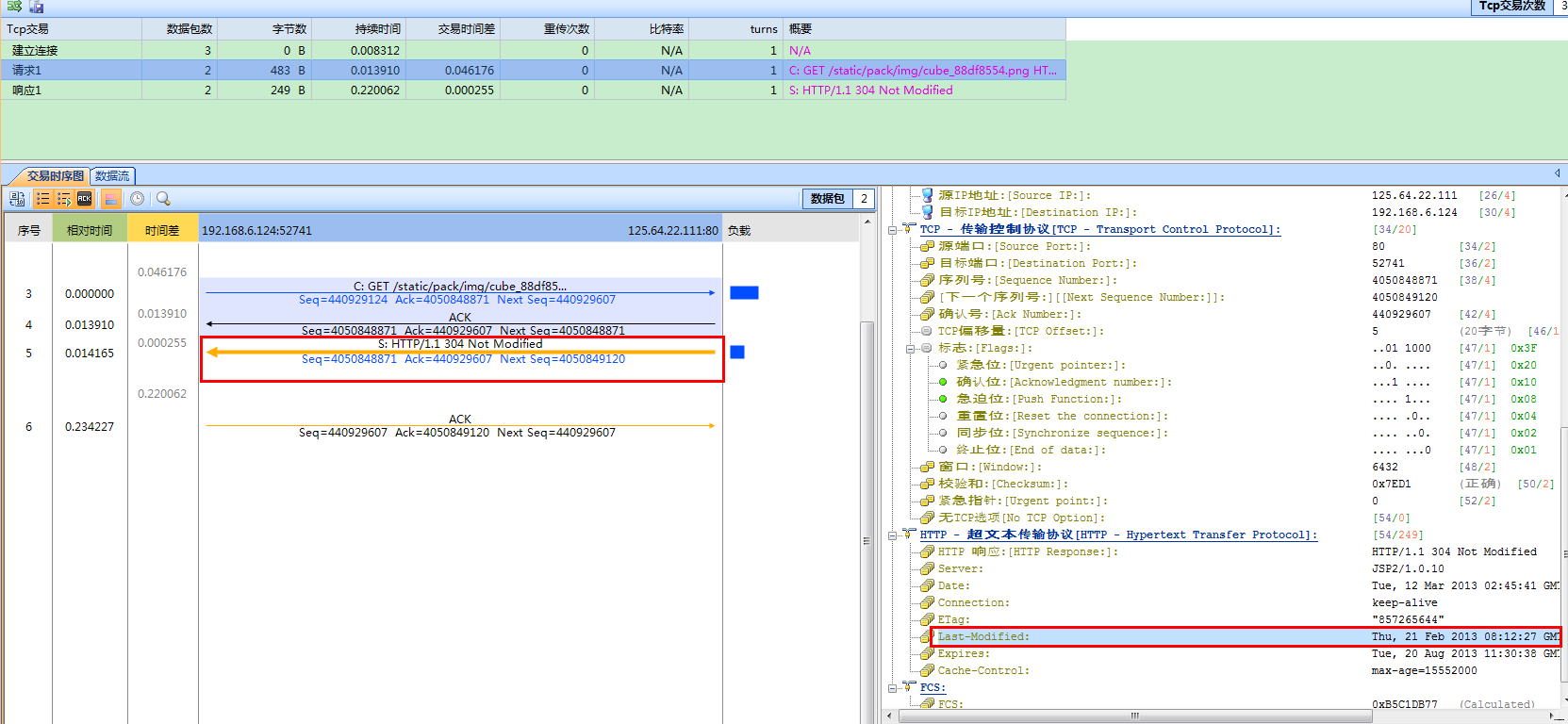1568x724 pixels.
Task: Click the 终止位 End of data indicator
Action: [x=943, y=450]
